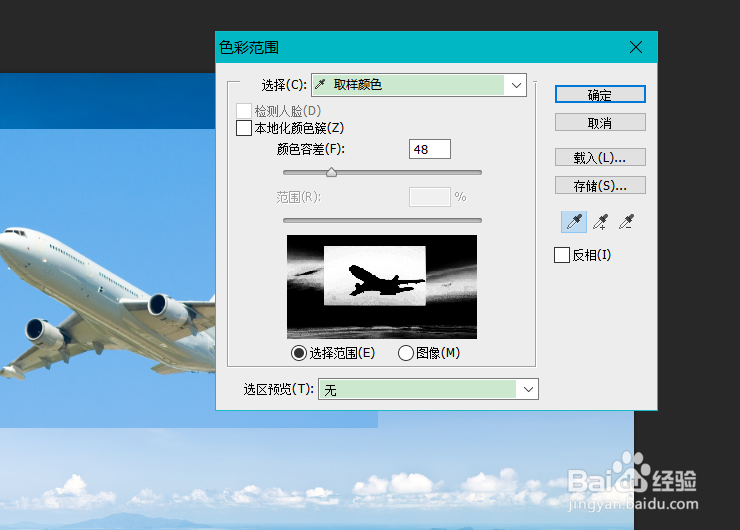Select the add-to-sample eyedropper tool
Image resolution: width=740 pixels, height=530 pixels.
(x=600, y=222)
